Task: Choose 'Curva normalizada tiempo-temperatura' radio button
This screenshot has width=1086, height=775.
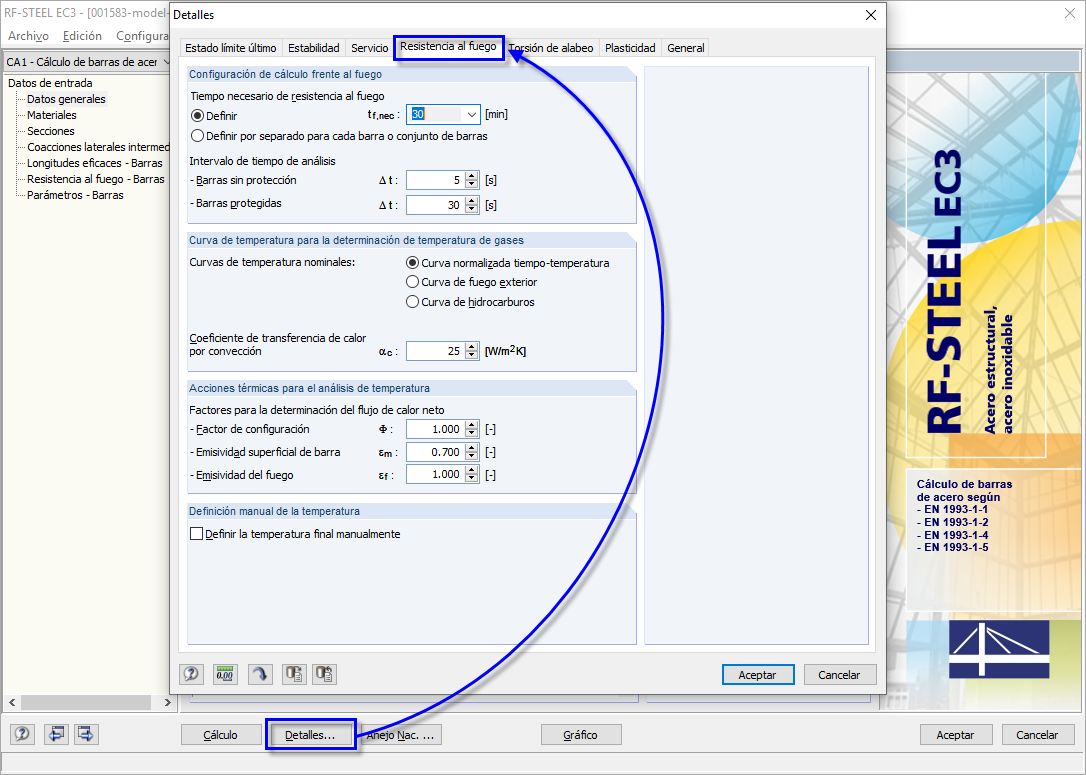Action: point(412,263)
